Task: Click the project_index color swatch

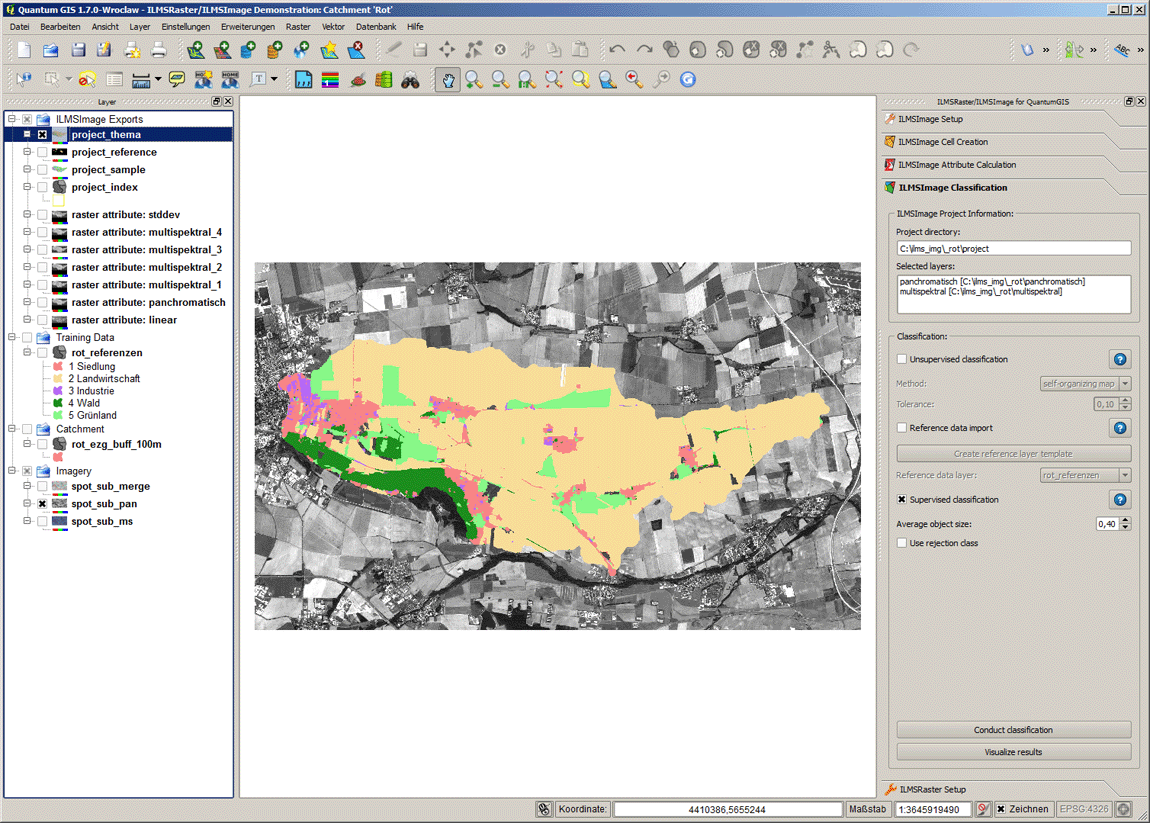Action: tap(58, 201)
